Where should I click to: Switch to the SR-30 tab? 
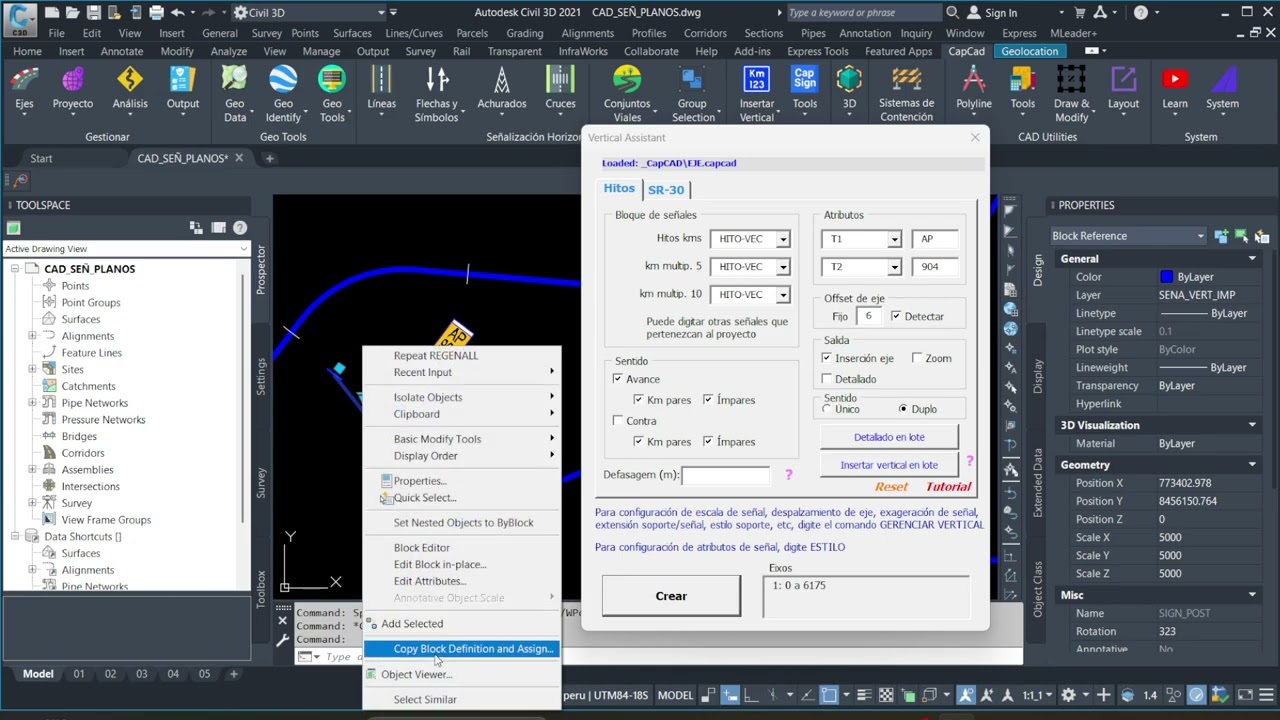click(x=666, y=190)
